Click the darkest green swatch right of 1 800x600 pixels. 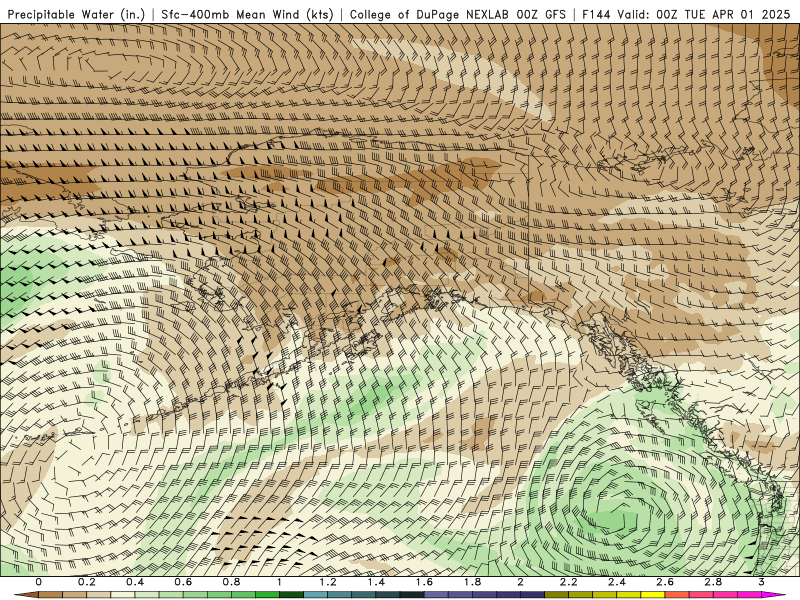[291, 595]
